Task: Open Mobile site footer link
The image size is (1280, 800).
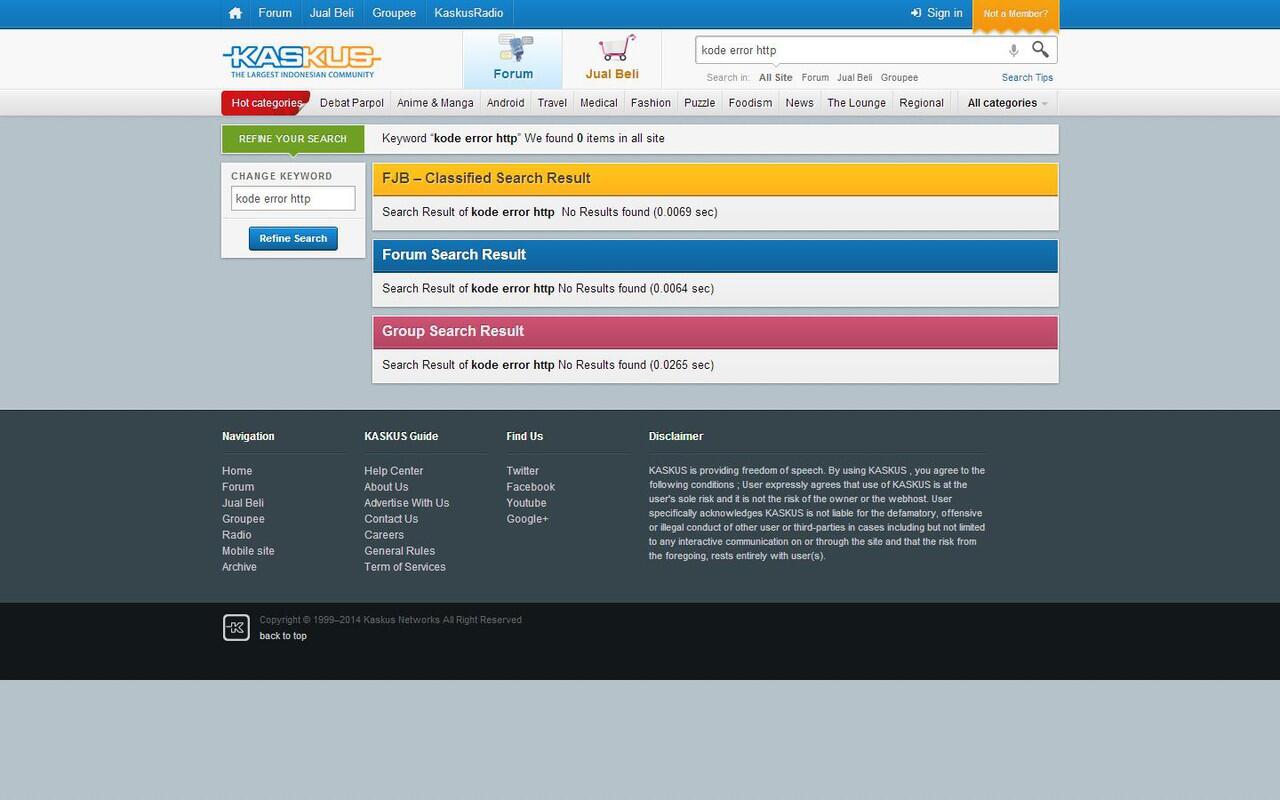Action: [x=248, y=551]
